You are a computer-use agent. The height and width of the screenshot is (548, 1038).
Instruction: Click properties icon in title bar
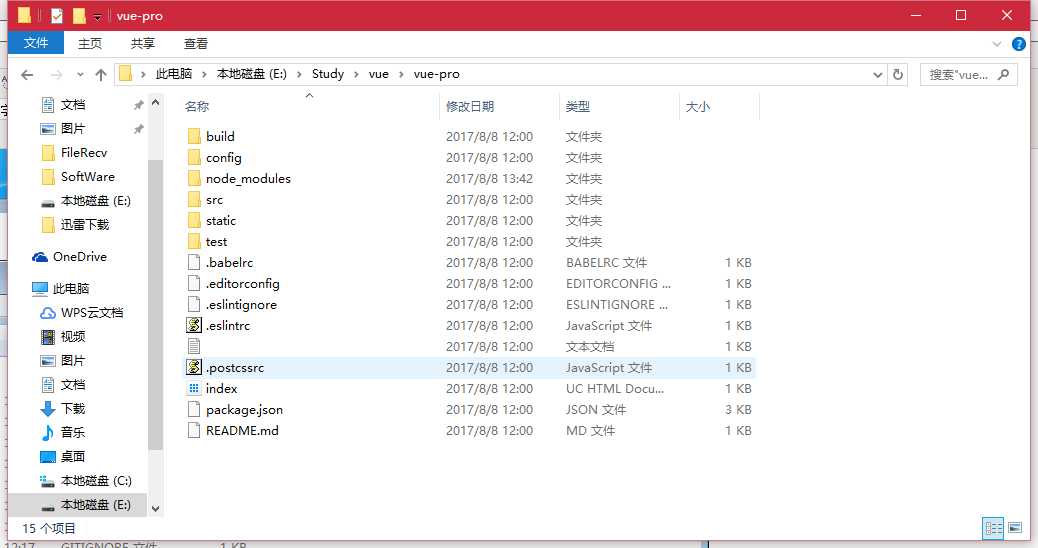click(57, 16)
